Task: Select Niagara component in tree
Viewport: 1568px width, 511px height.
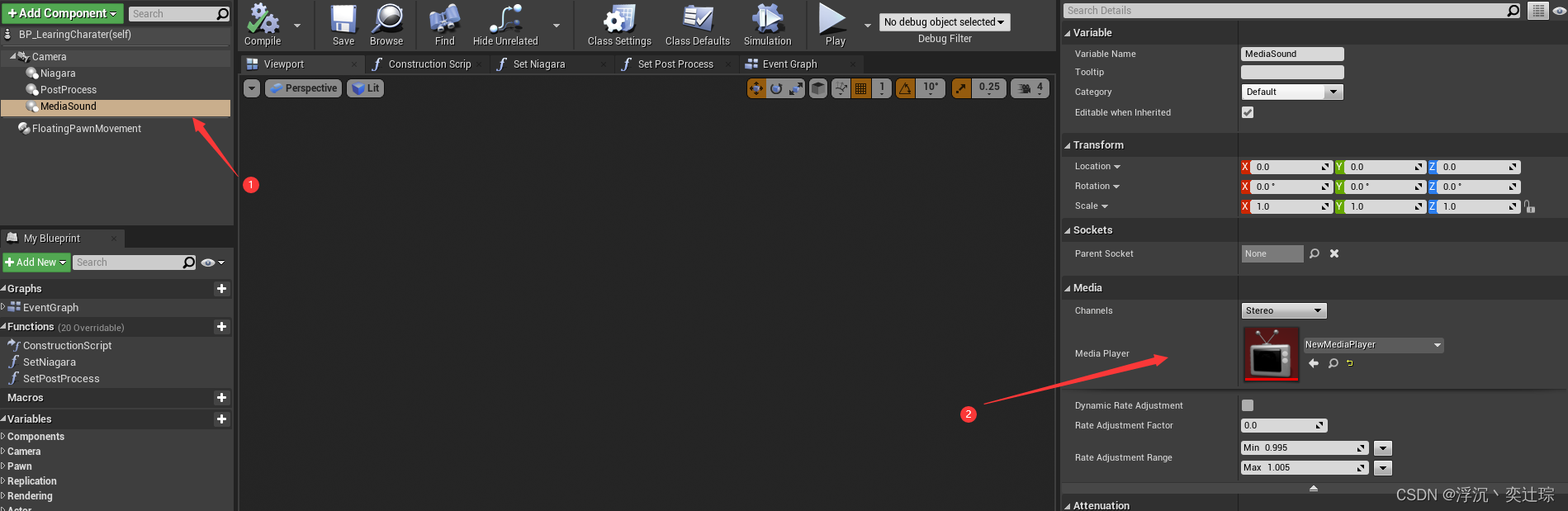Action: [x=58, y=73]
